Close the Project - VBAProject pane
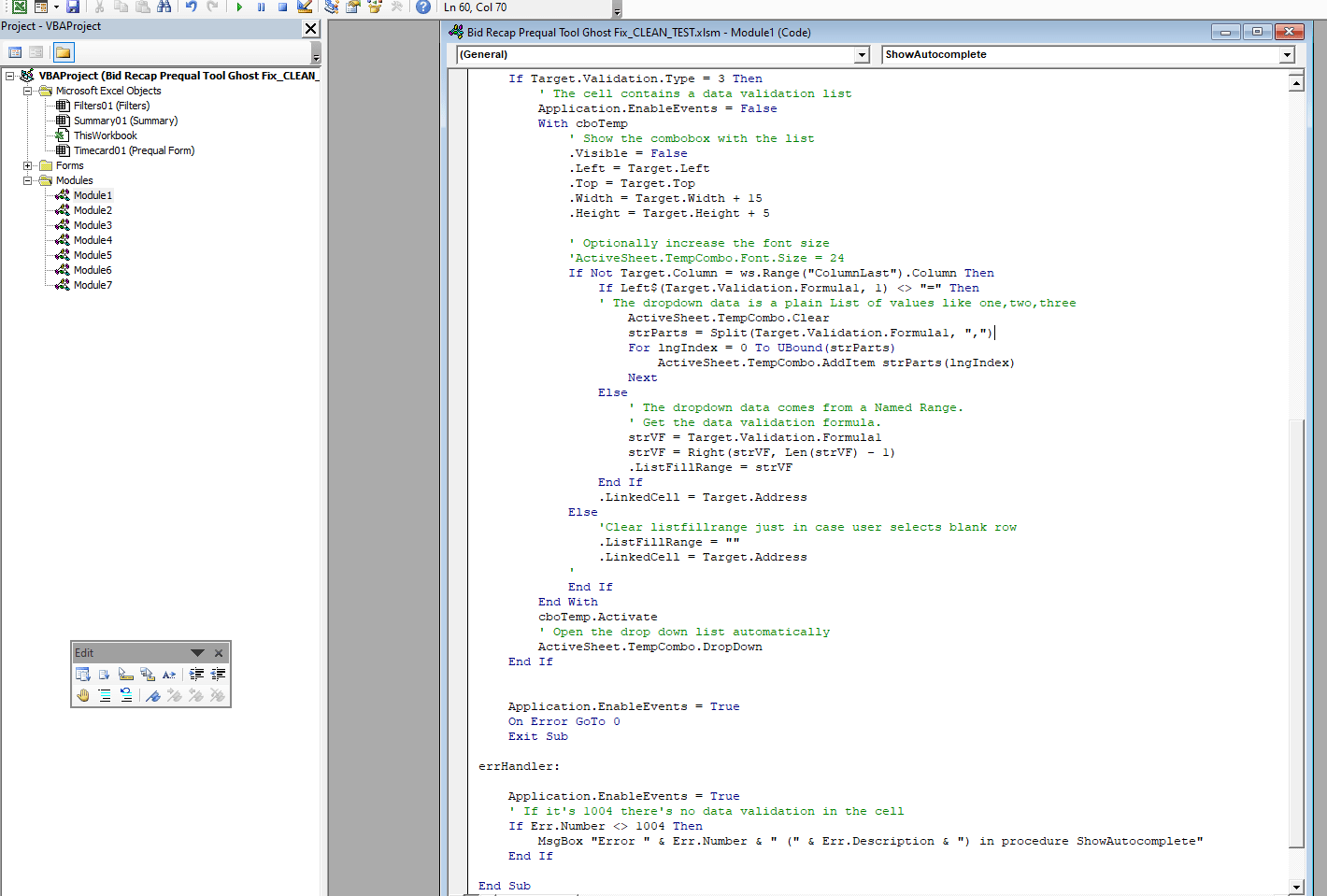 (x=311, y=29)
